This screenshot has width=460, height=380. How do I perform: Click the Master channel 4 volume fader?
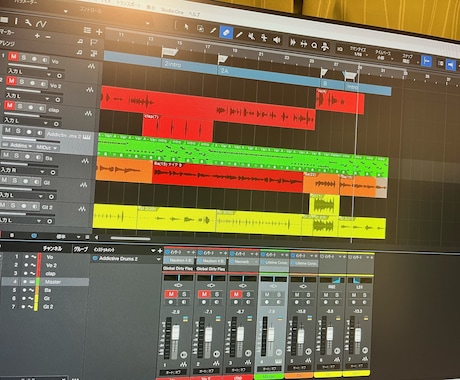271,336
